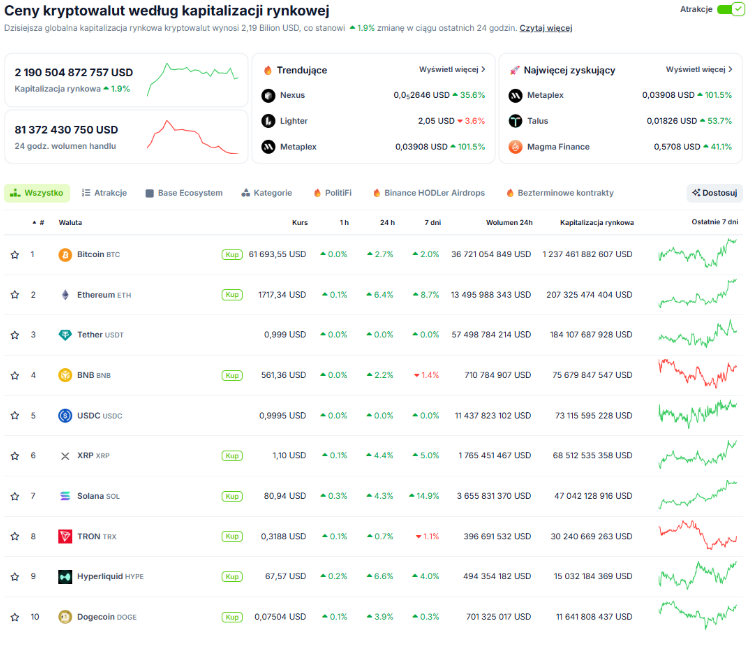The width and height of the screenshot is (746, 647).
Task: Star Bitcoin as a favorite
Action: click(15, 255)
